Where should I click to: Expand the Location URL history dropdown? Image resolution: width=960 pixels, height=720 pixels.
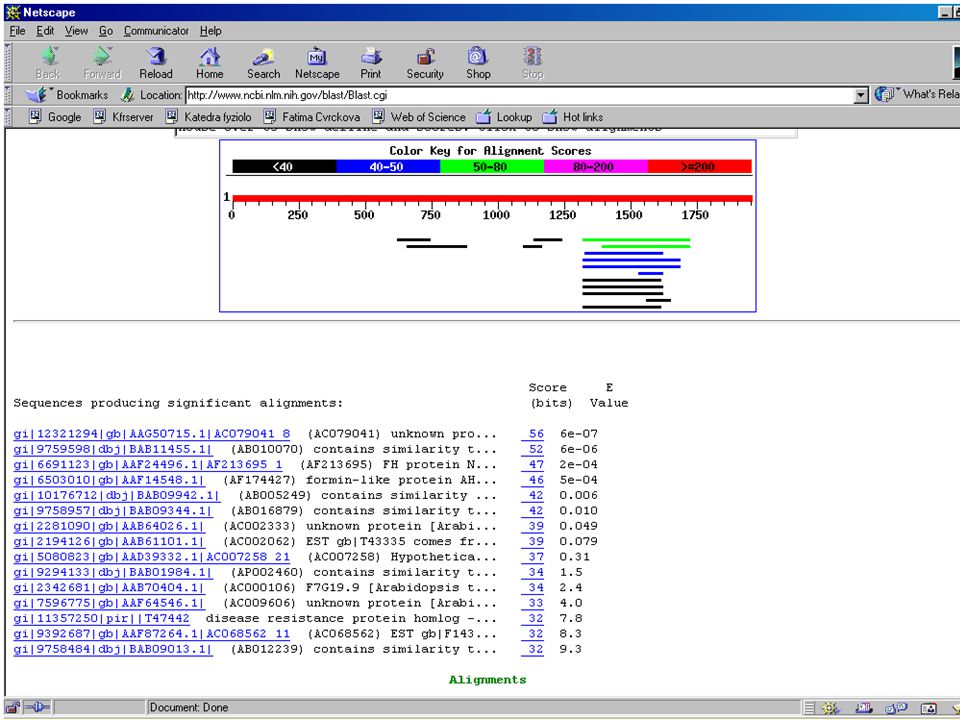[861, 95]
